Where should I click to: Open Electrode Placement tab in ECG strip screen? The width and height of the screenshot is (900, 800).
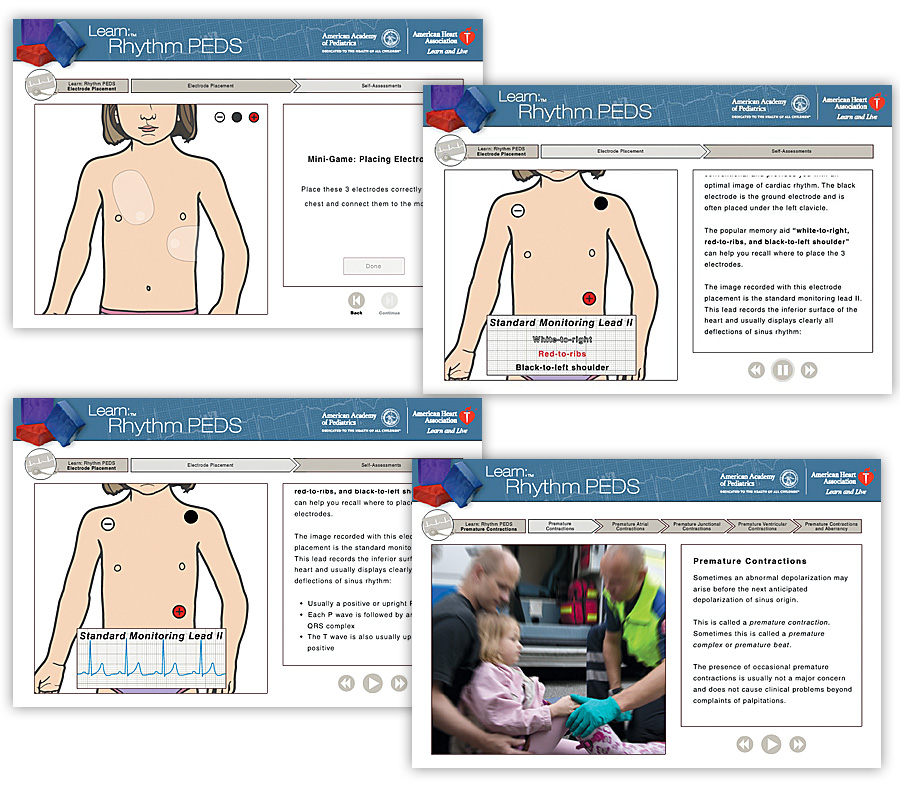[211, 465]
